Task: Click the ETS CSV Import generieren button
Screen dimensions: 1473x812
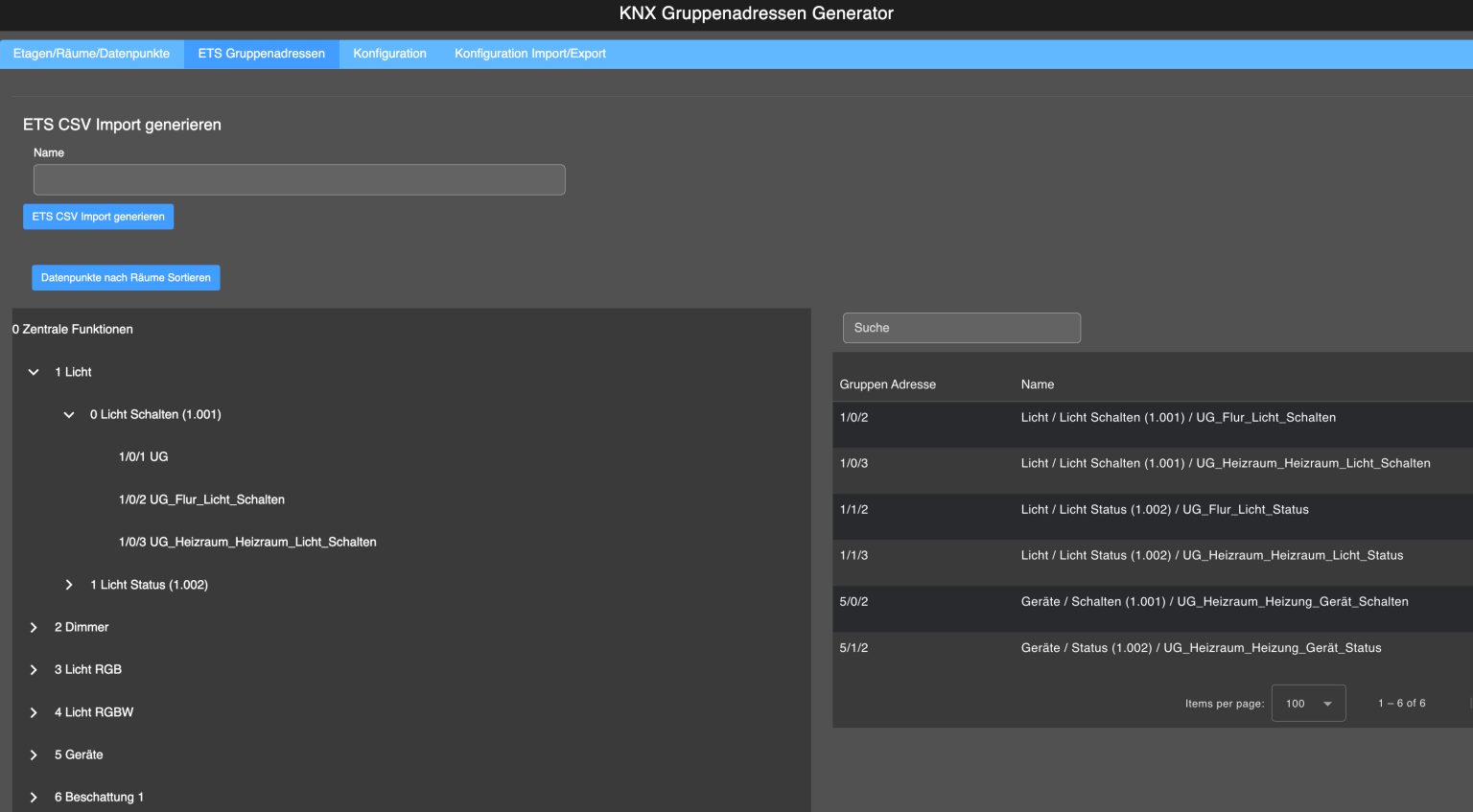Action: coord(98,217)
